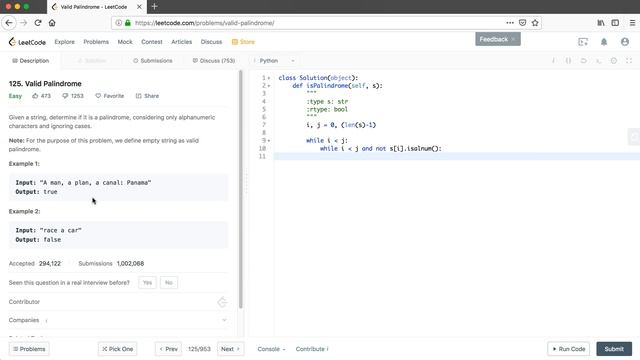Screen dimensions: 640x360
Task: Open the Firefox library icon
Action: [601, 23]
